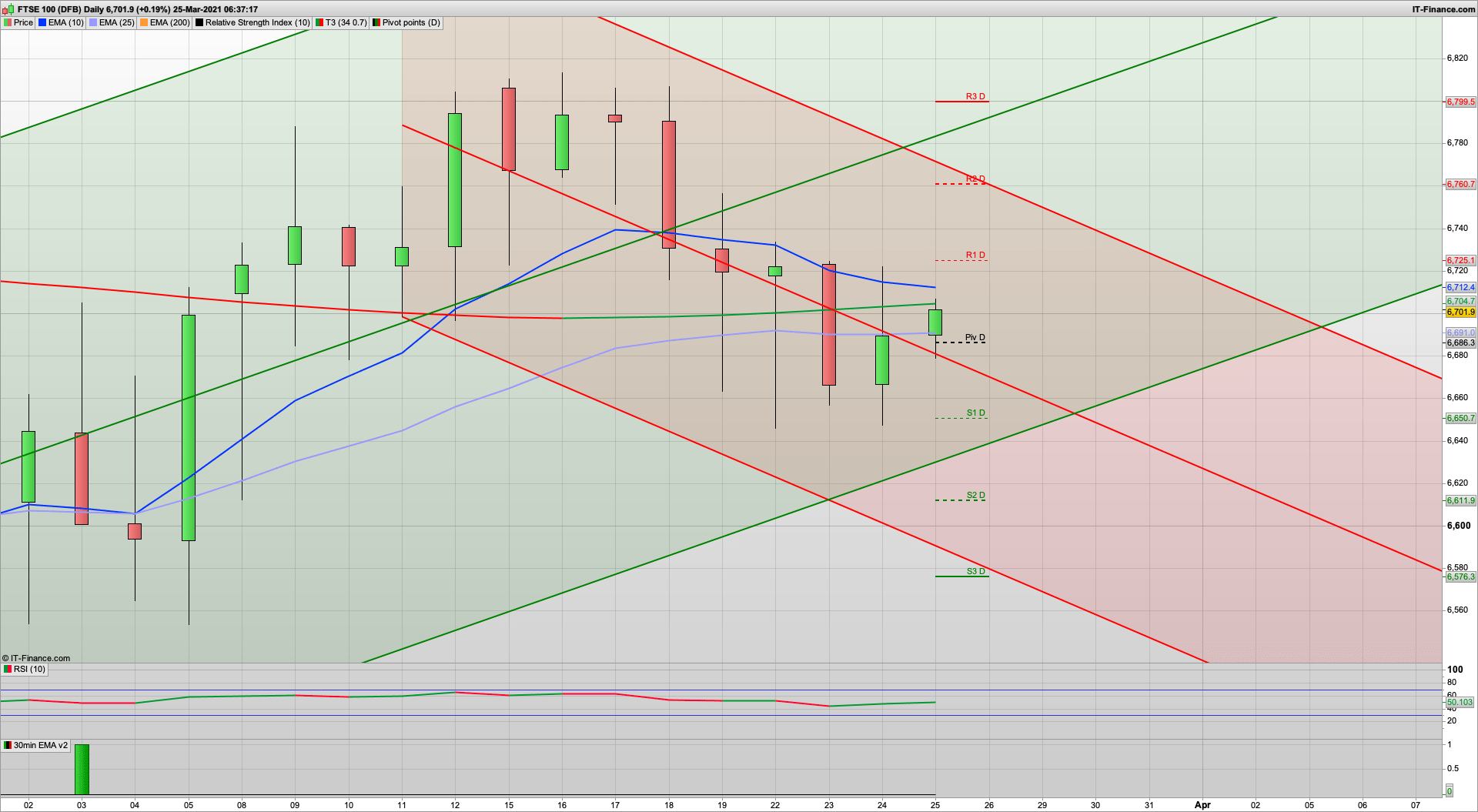This screenshot has width=1478, height=812.
Task: Click the RSI (10) panel legend icon
Action: point(8,669)
